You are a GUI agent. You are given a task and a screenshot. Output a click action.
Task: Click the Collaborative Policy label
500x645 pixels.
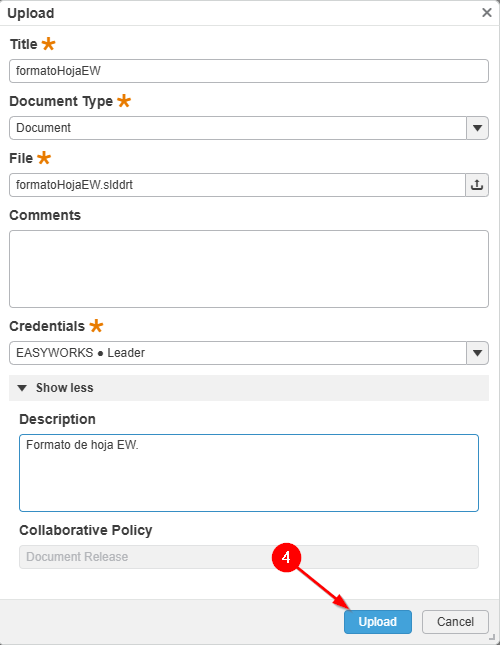pos(86,530)
